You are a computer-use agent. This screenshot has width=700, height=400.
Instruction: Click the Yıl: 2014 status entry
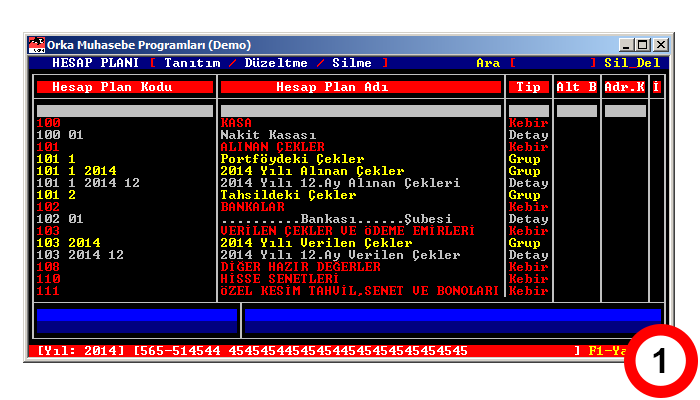coord(81,351)
